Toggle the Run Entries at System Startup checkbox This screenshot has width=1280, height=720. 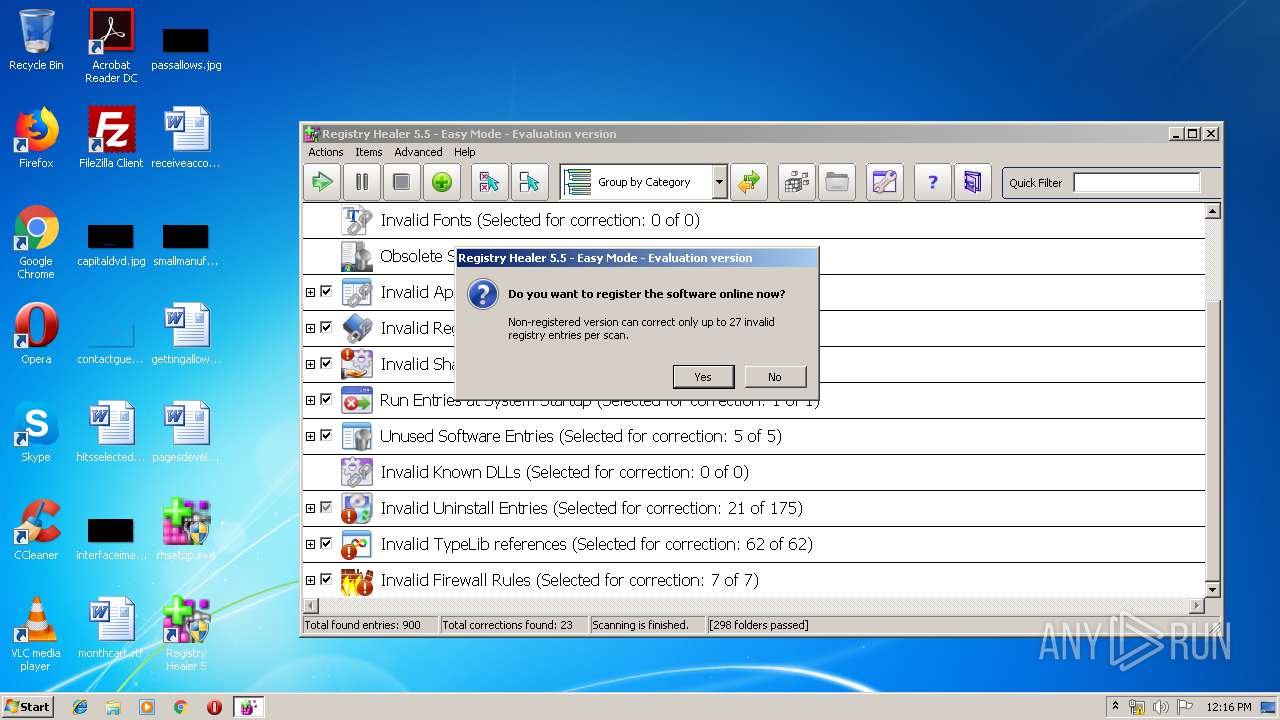pyautogui.click(x=326, y=400)
